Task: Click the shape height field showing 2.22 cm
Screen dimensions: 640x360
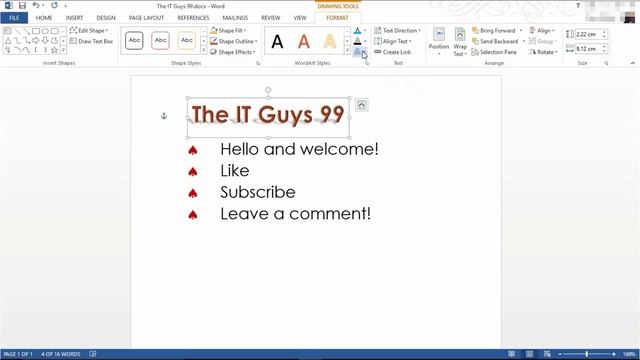Action: 588,34
